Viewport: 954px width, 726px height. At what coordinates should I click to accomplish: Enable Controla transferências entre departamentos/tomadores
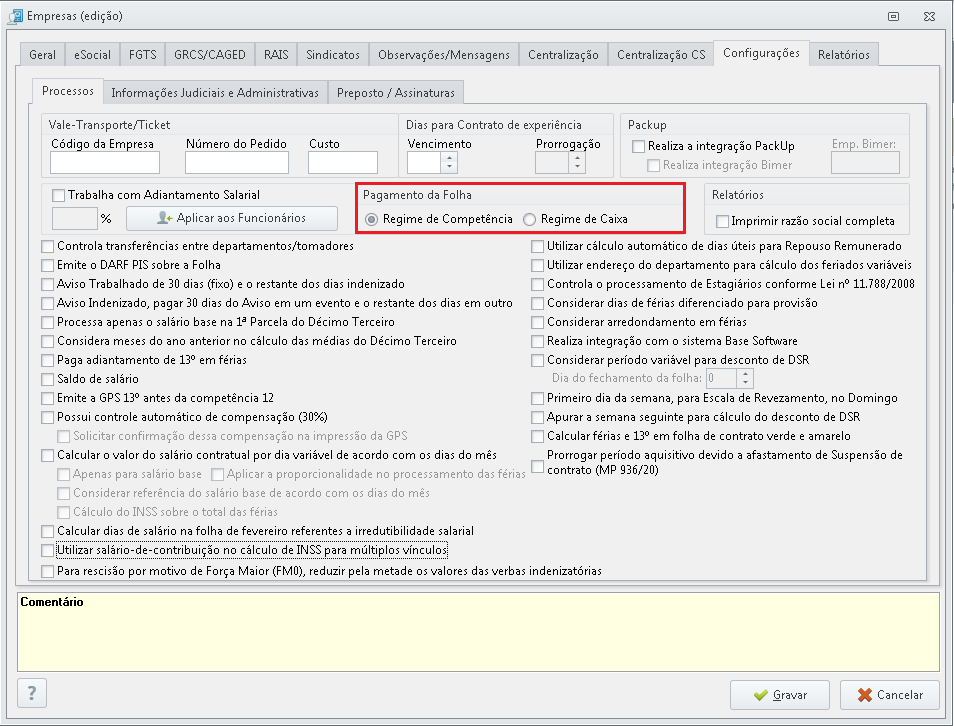tap(47, 246)
